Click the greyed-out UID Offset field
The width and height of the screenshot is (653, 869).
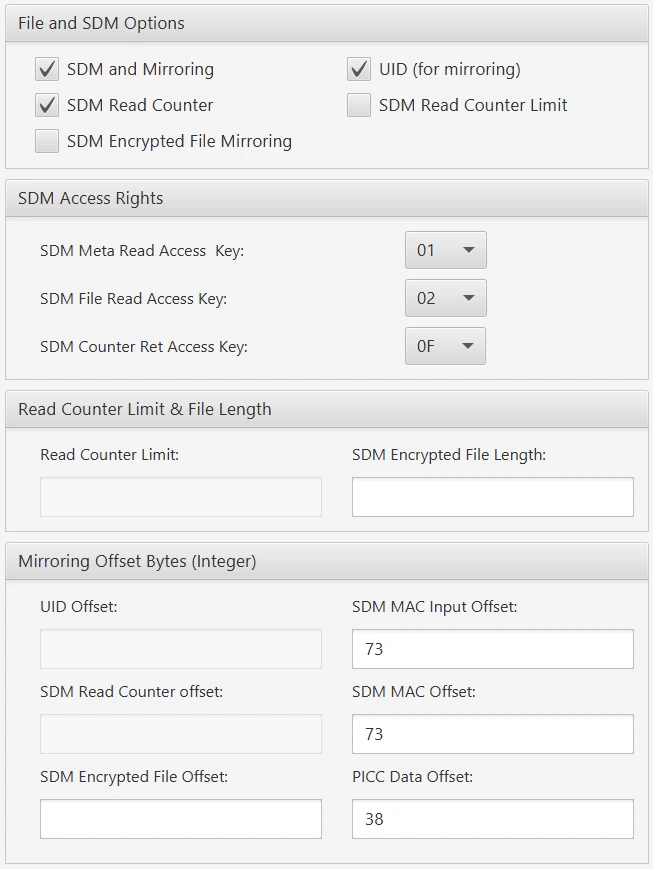pyautogui.click(x=180, y=649)
